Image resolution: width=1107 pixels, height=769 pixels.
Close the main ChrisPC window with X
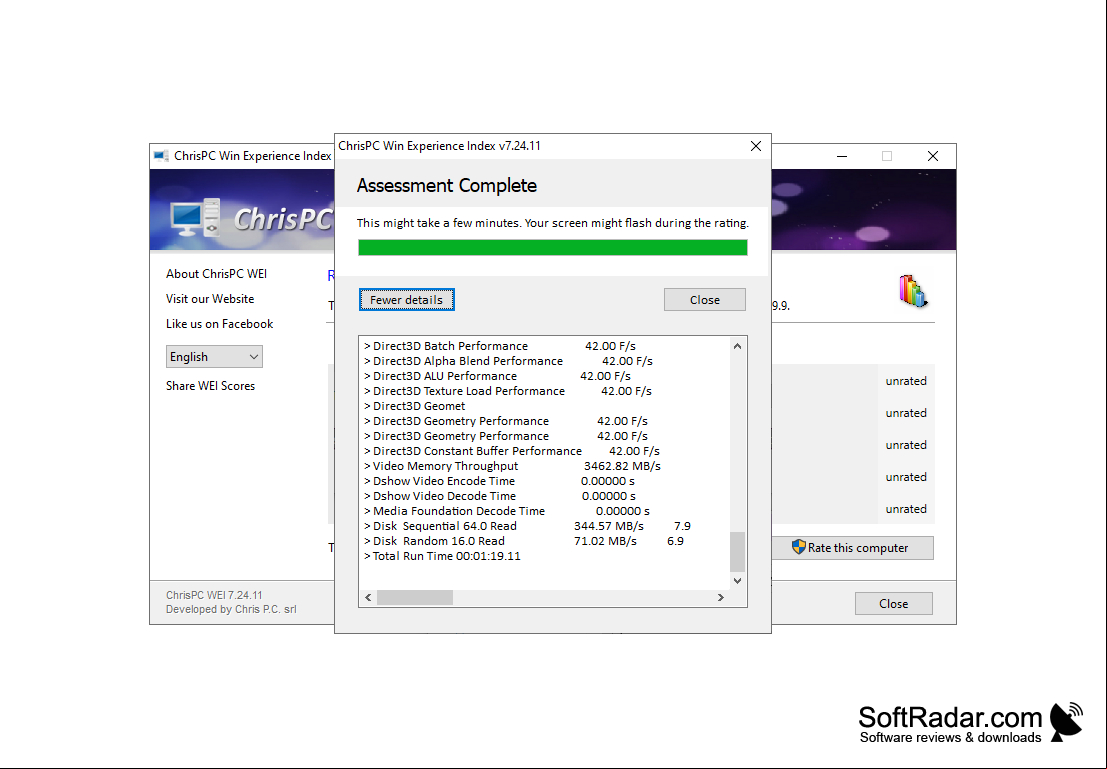(x=933, y=156)
